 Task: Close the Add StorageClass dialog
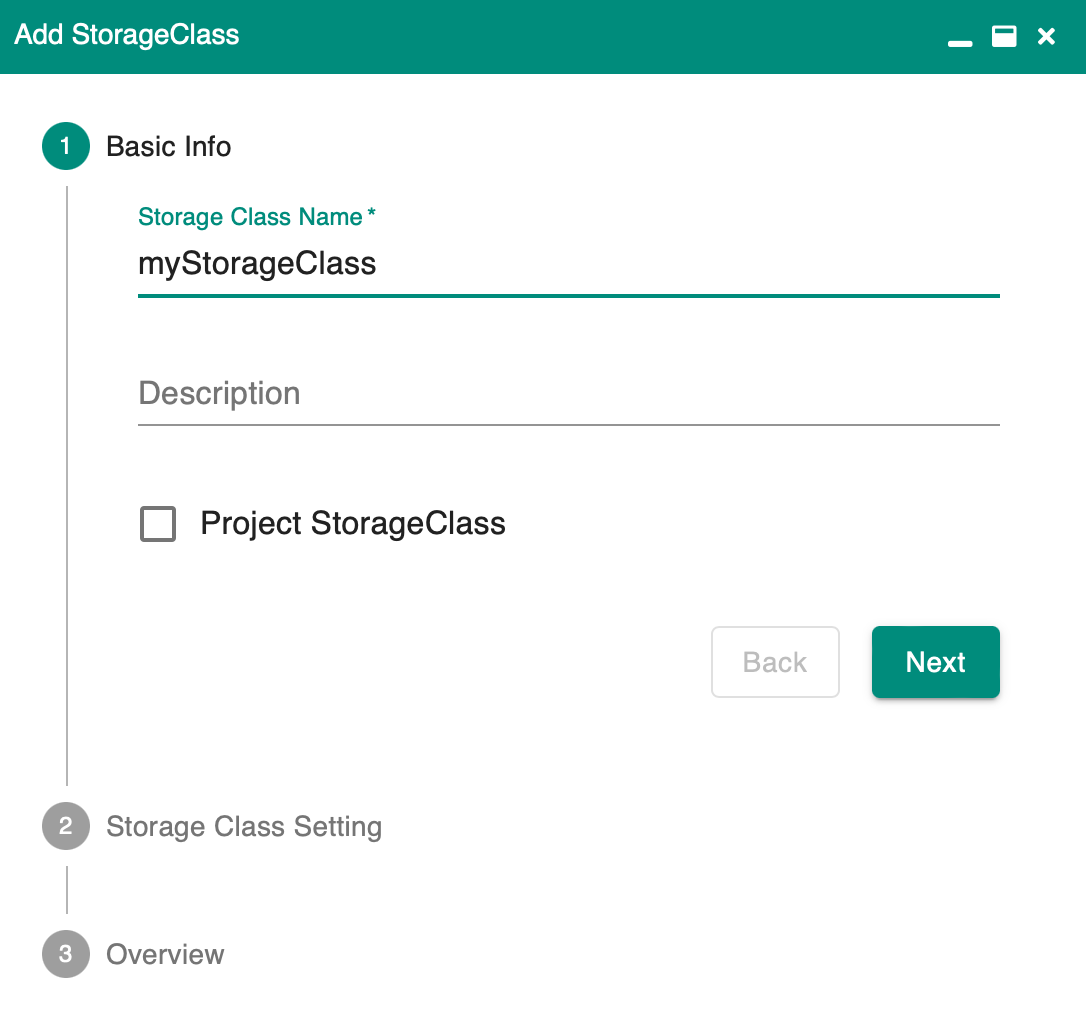click(1046, 36)
